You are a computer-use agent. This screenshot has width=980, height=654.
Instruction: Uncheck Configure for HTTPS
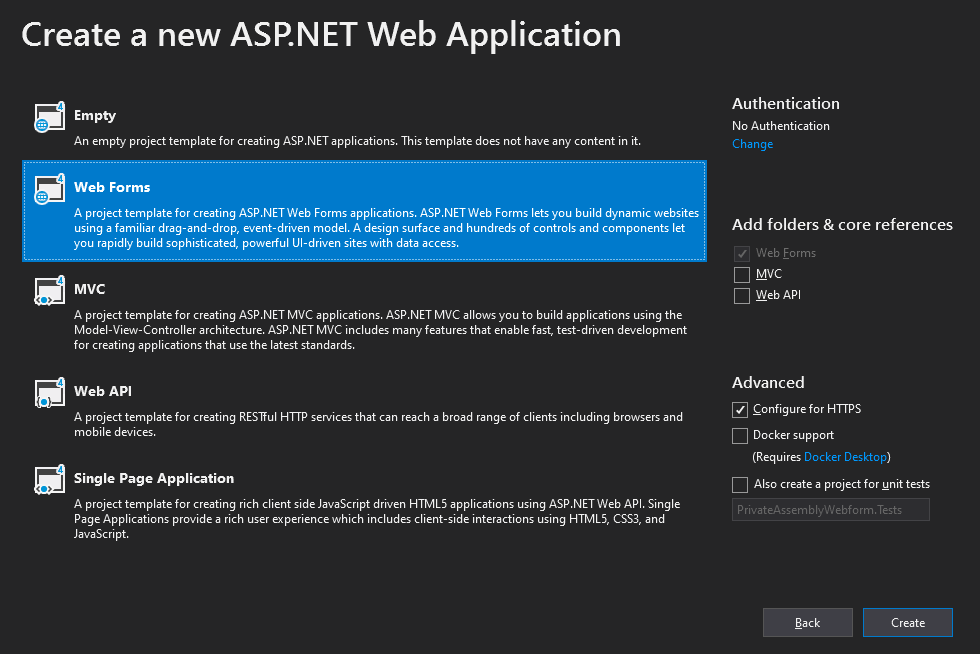tap(741, 410)
